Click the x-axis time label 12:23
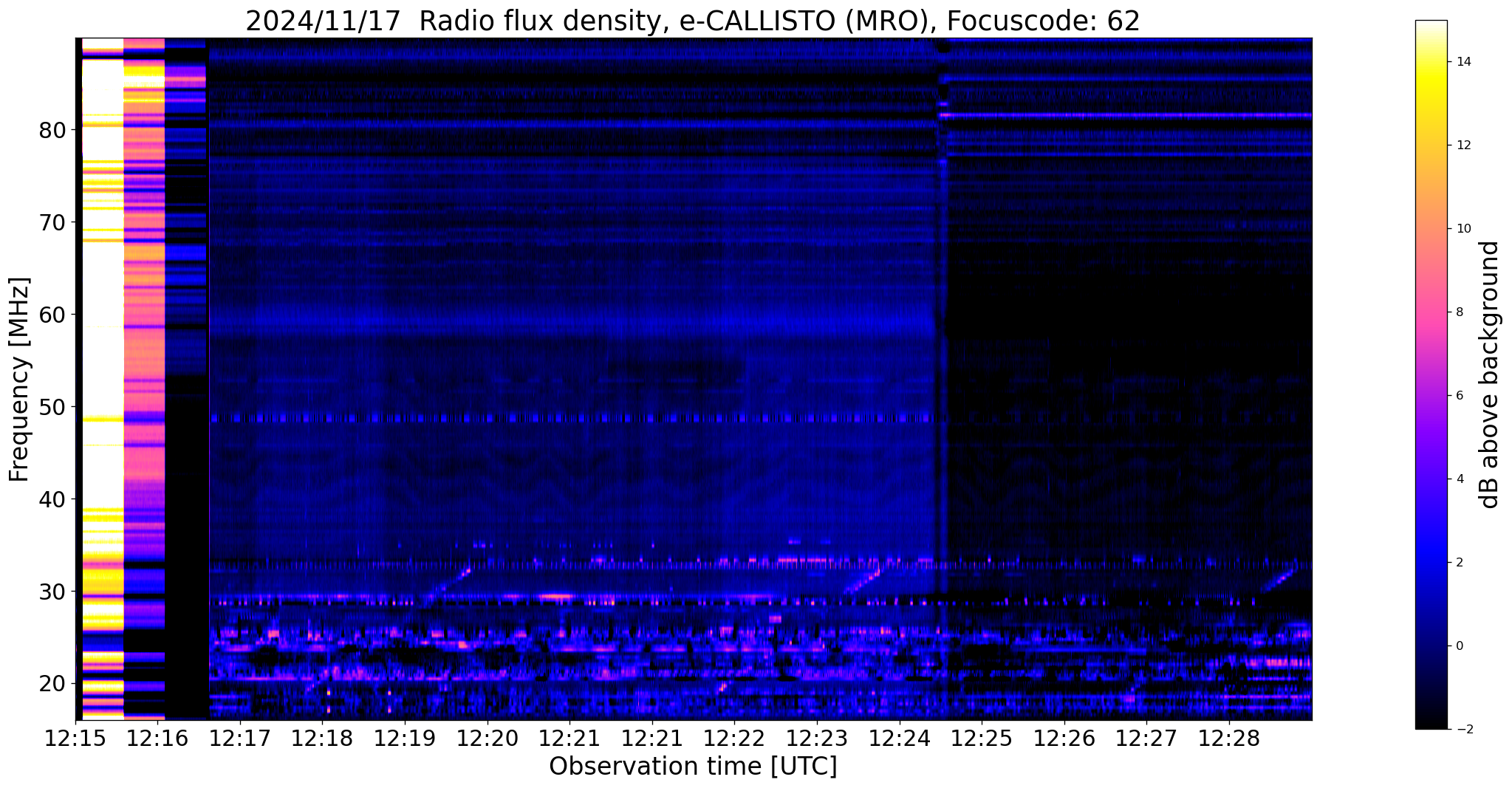 coord(816,739)
